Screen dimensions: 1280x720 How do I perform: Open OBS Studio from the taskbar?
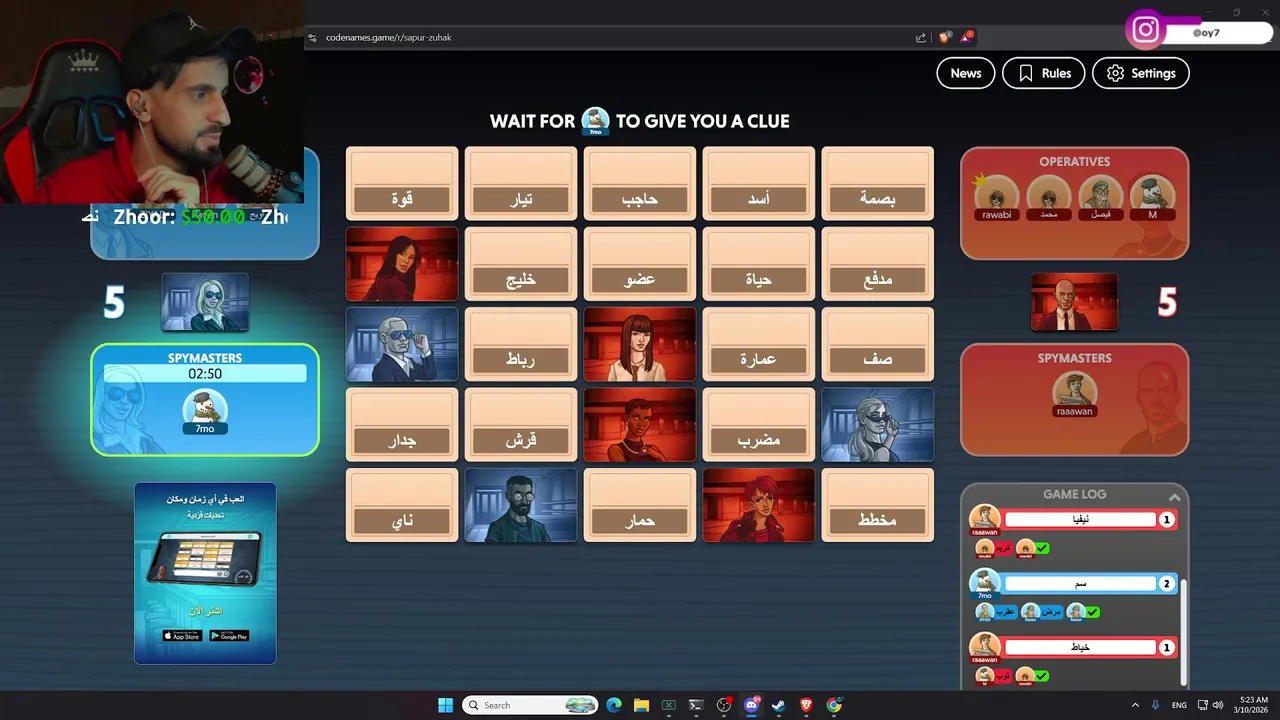click(724, 705)
